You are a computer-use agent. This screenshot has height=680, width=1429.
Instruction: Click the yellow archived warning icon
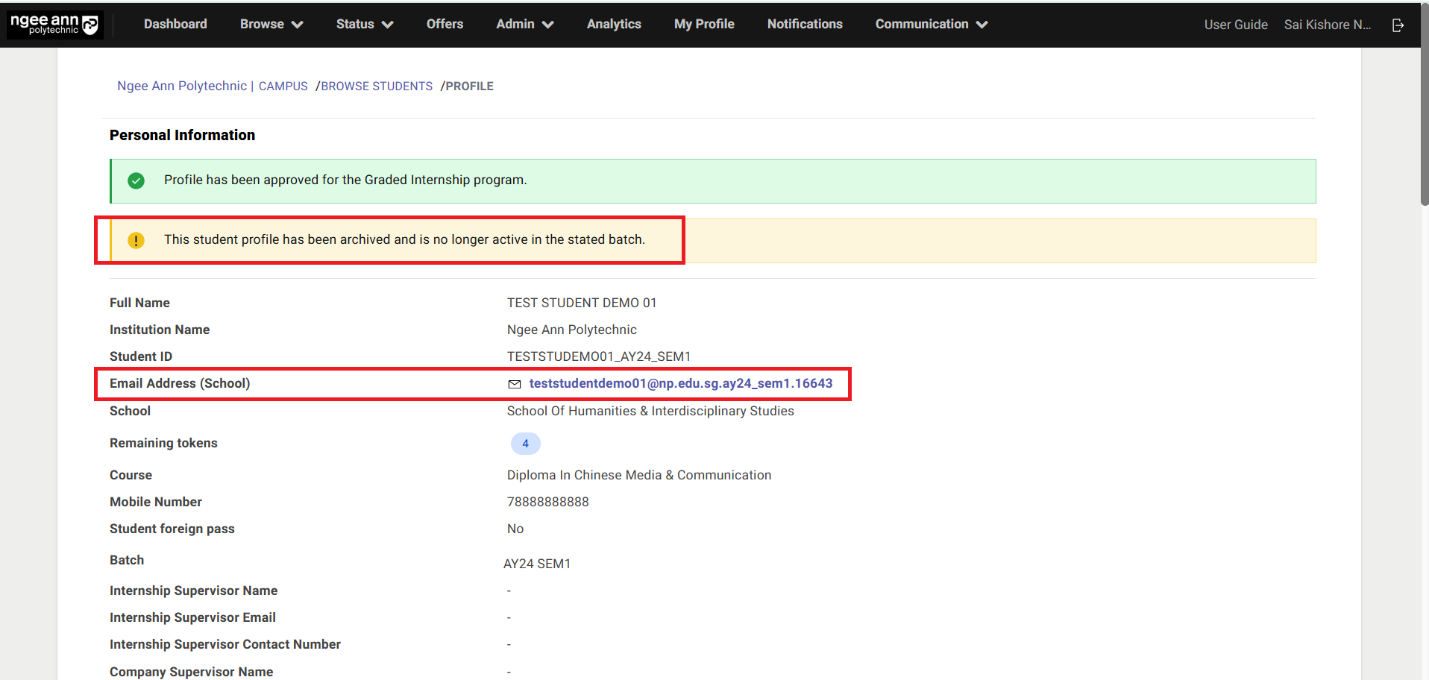click(136, 241)
